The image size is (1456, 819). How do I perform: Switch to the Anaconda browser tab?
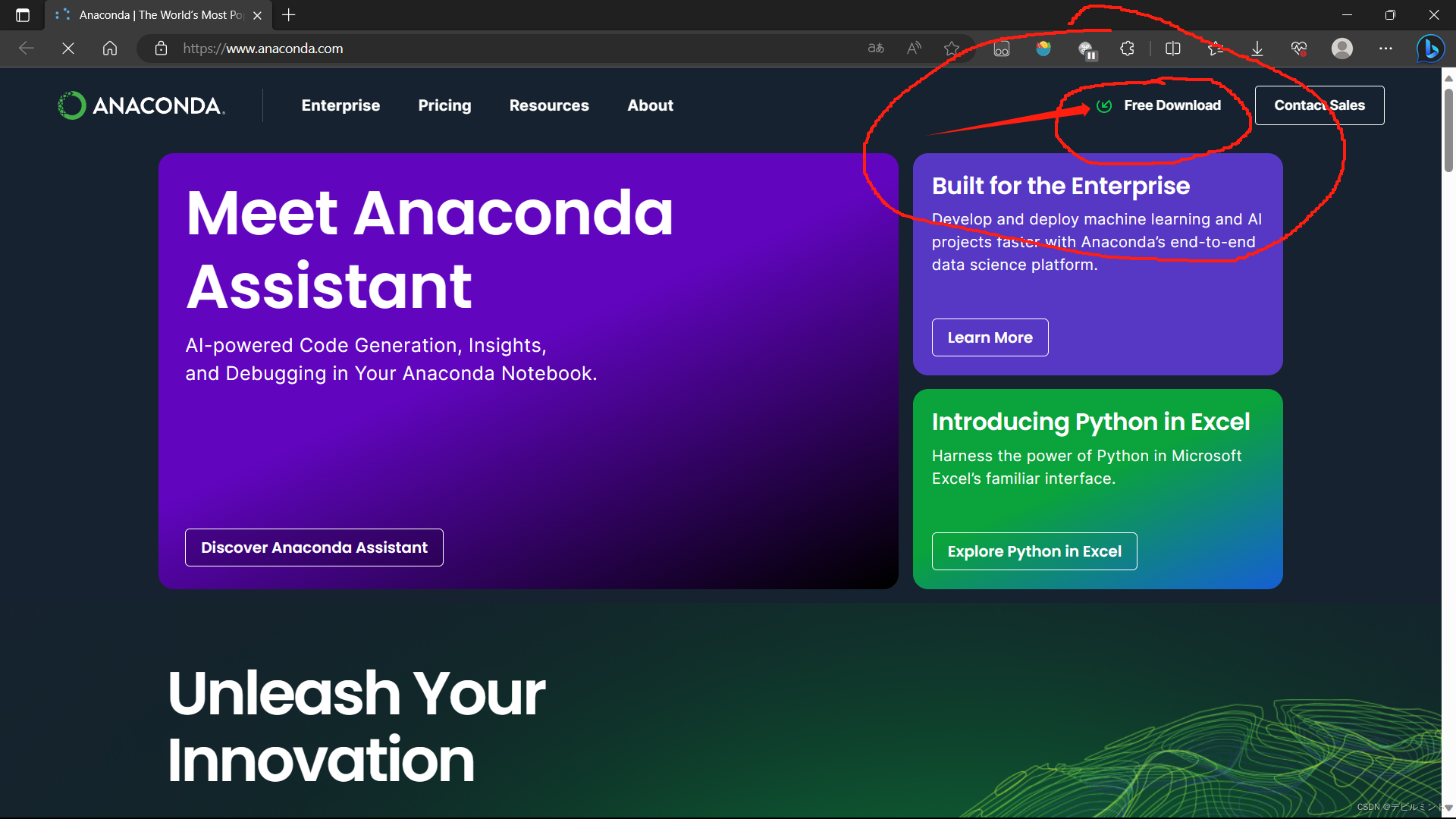152,15
